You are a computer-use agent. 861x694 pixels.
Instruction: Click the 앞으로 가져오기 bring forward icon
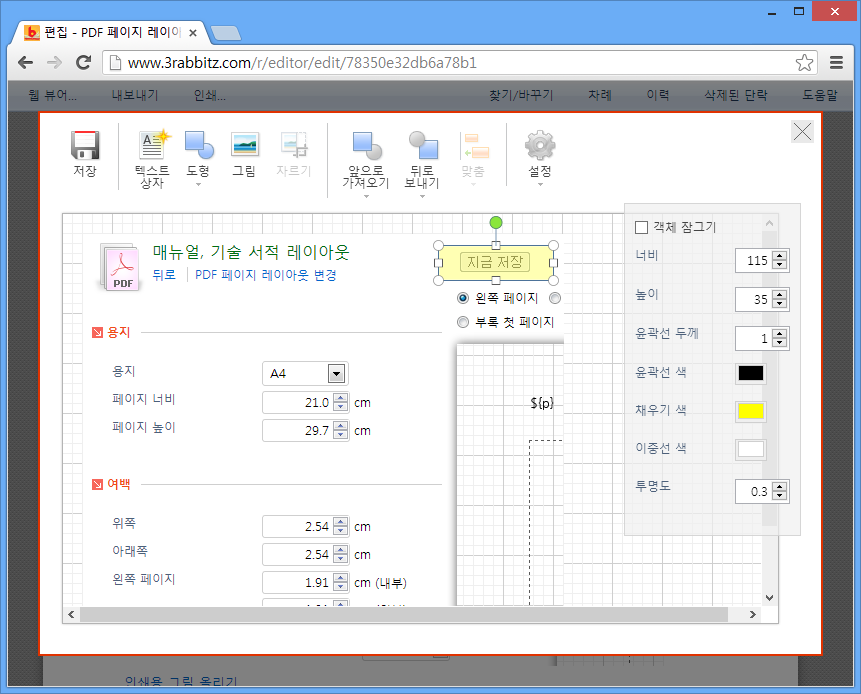click(x=365, y=146)
